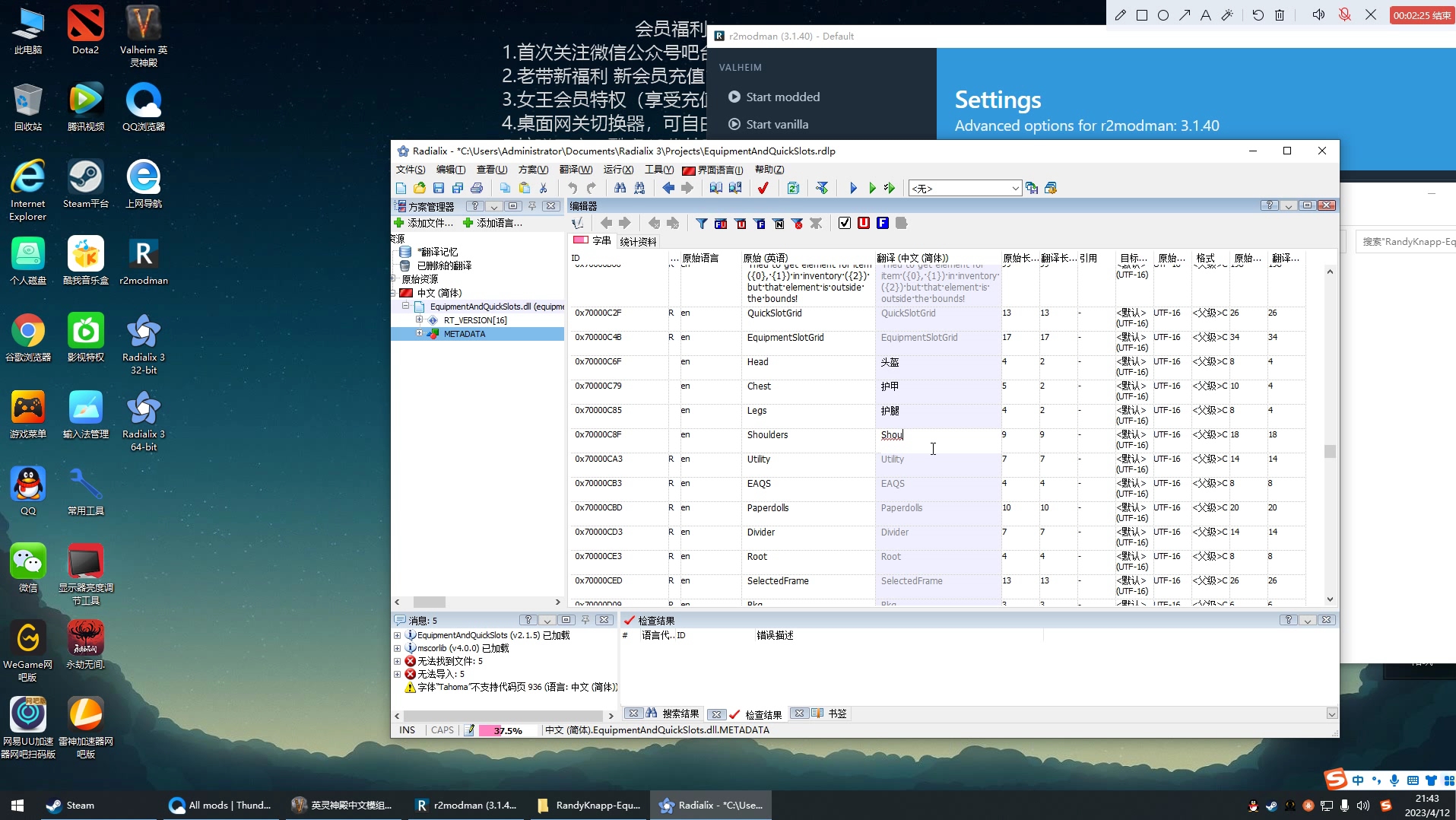
Task: Open the dropdown arrow on Editor panel header
Action: pyautogui.click(x=1288, y=206)
